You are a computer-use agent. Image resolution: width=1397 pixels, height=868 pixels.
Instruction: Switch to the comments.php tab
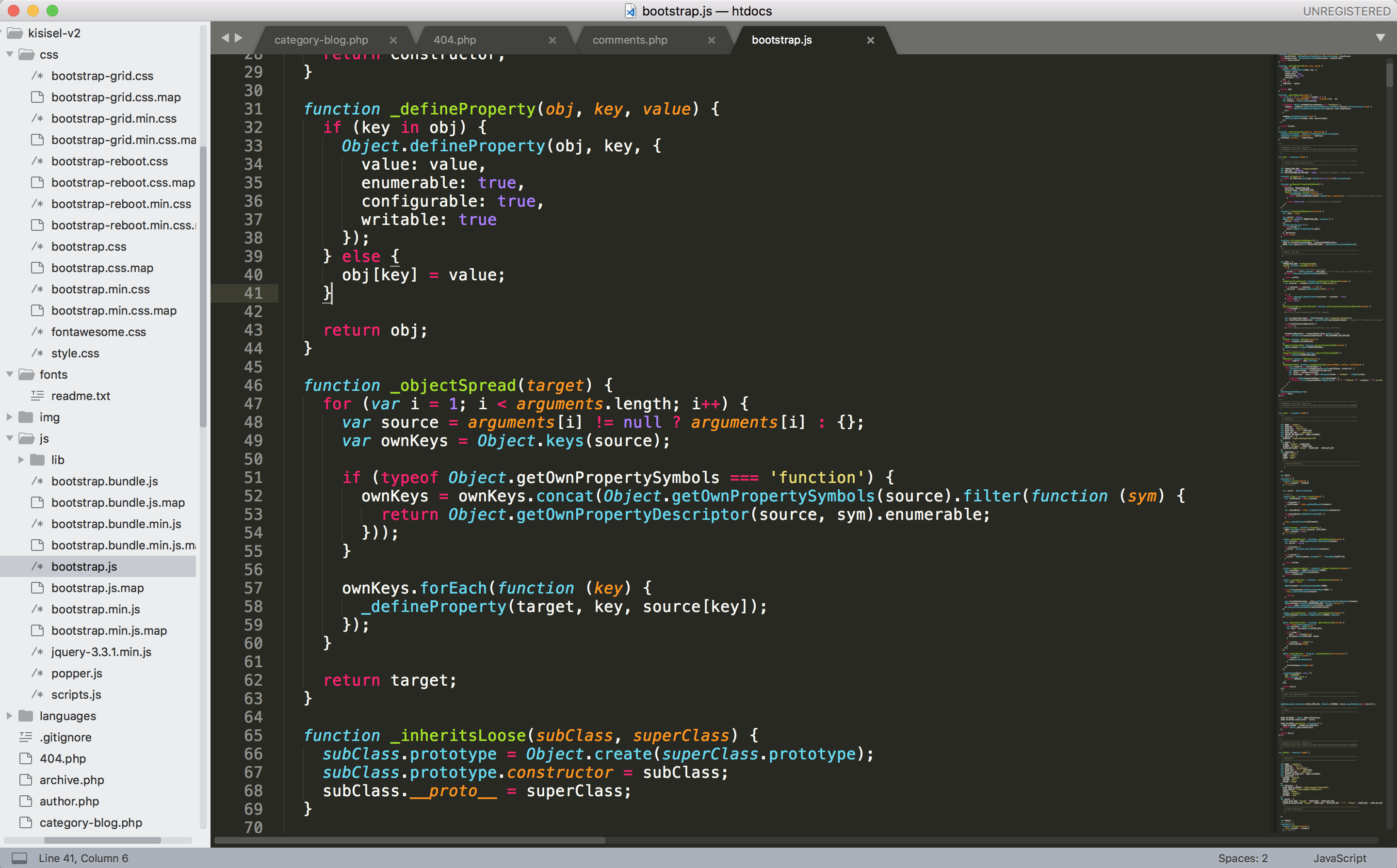pos(629,40)
